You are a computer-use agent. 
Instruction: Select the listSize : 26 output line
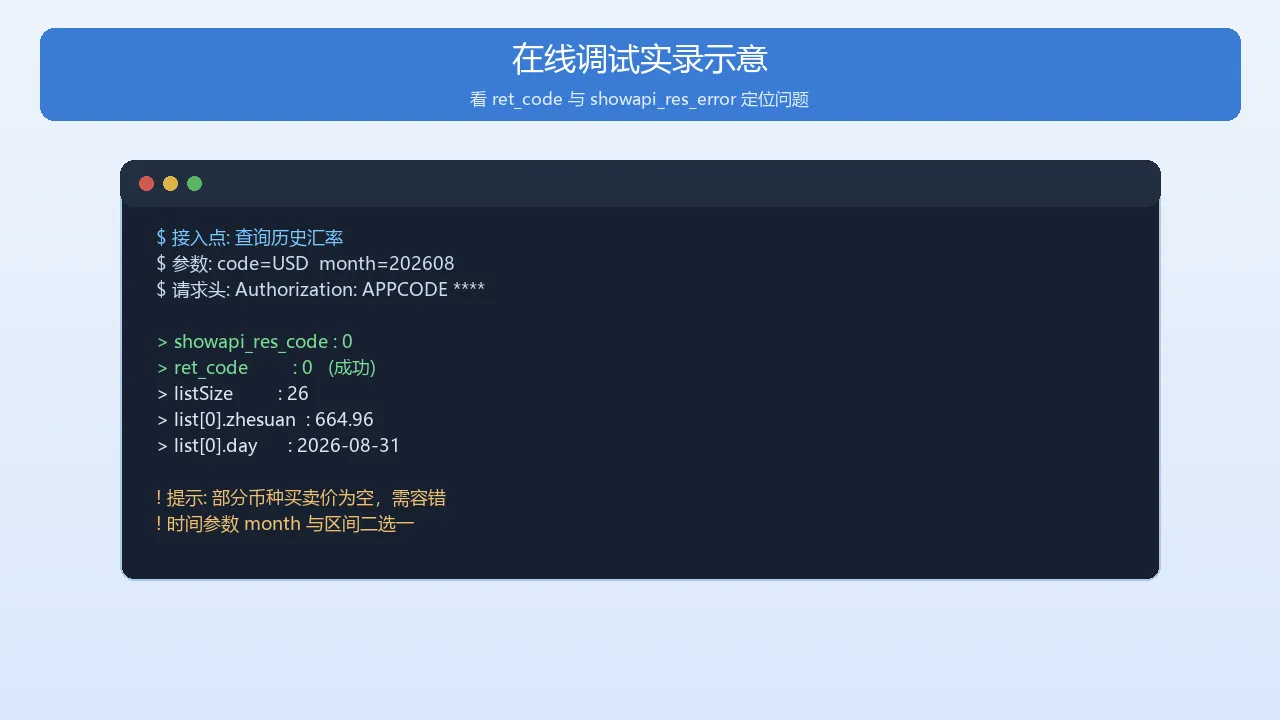(233, 394)
